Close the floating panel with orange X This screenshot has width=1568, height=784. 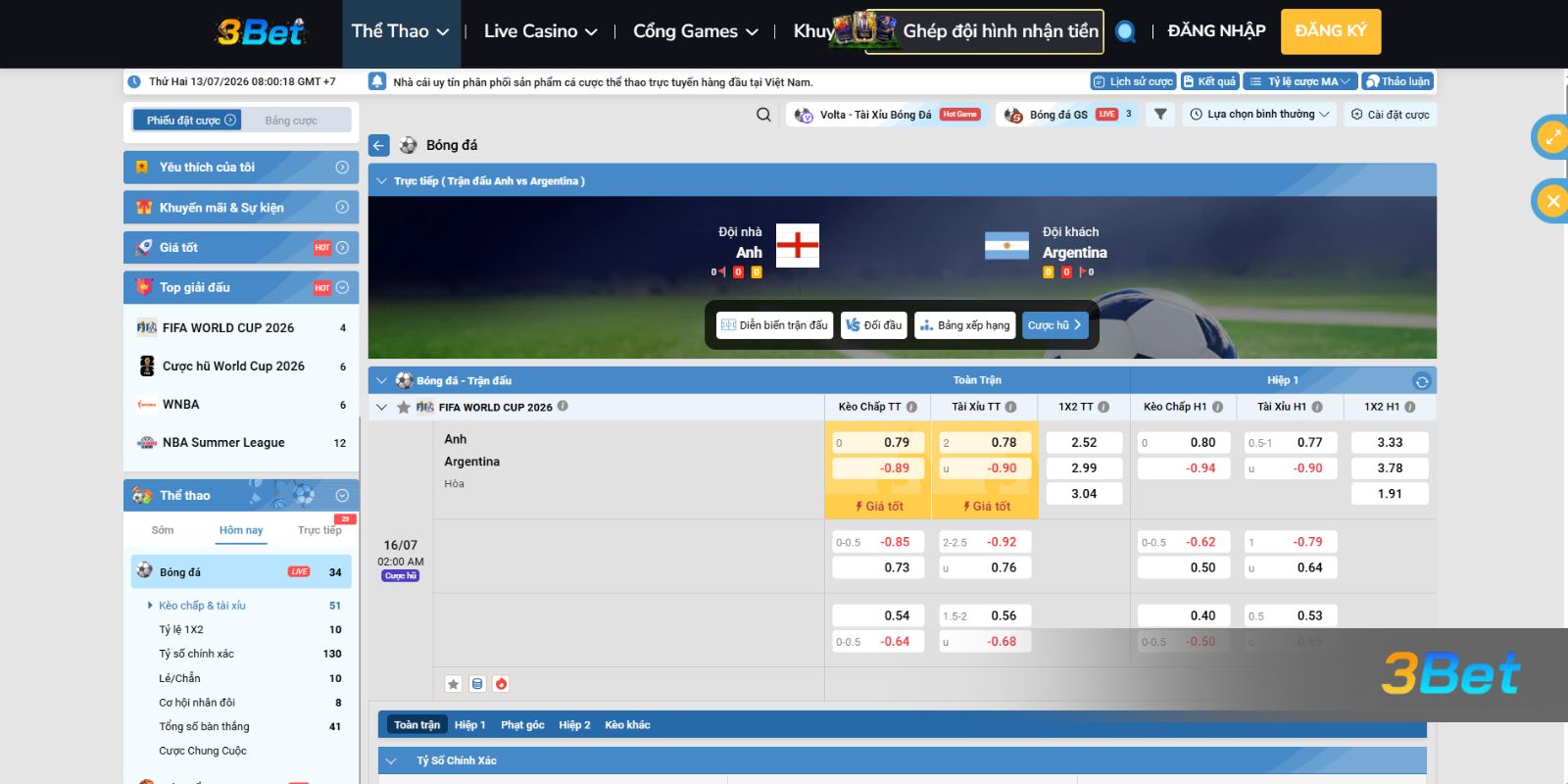point(1552,202)
